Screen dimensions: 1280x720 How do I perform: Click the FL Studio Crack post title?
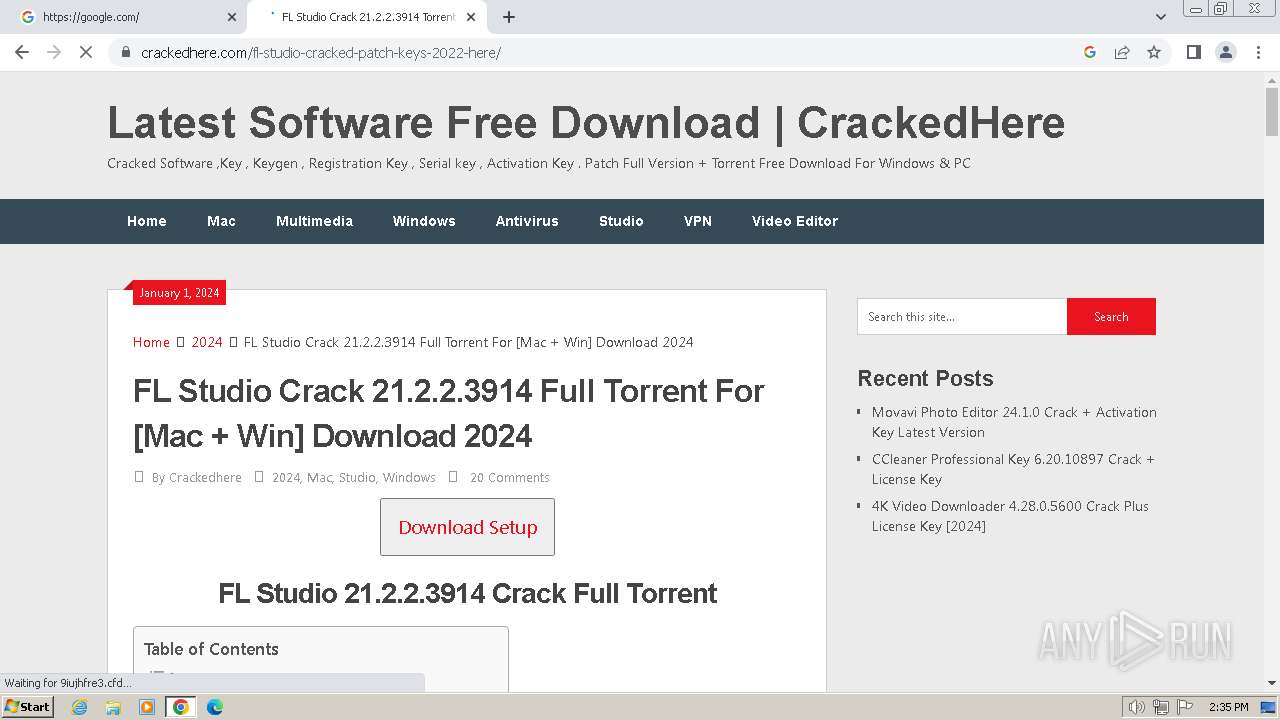coord(448,413)
